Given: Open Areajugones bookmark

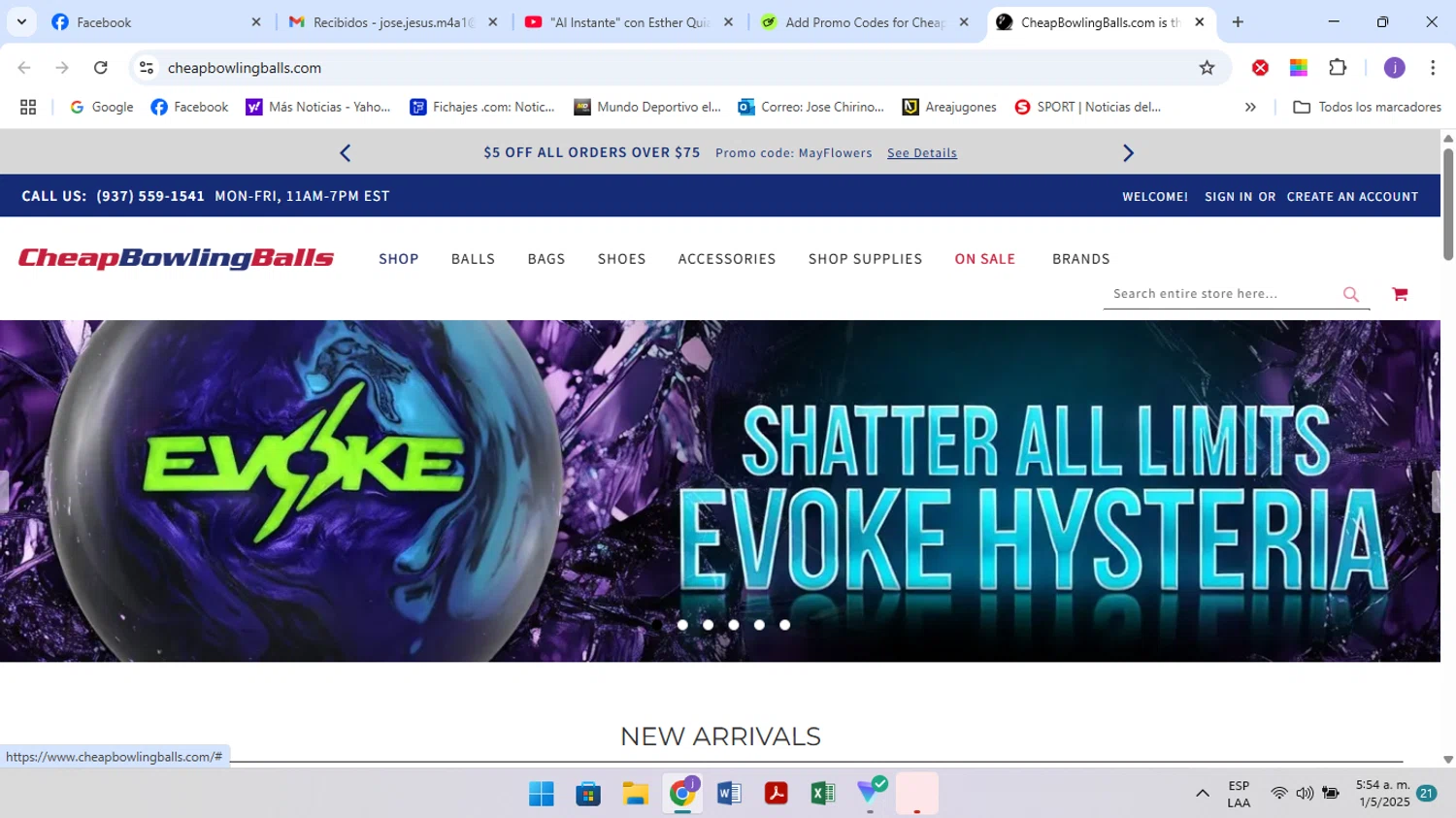Looking at the screenshot, I should [x=949, y=108].
